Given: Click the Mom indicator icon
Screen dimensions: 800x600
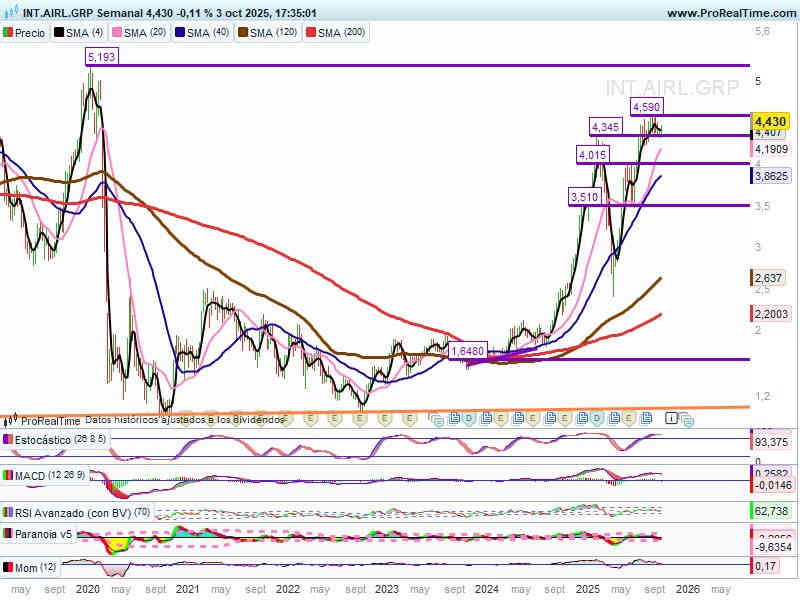Looking at the screenshot, I should tap(9, 568).
